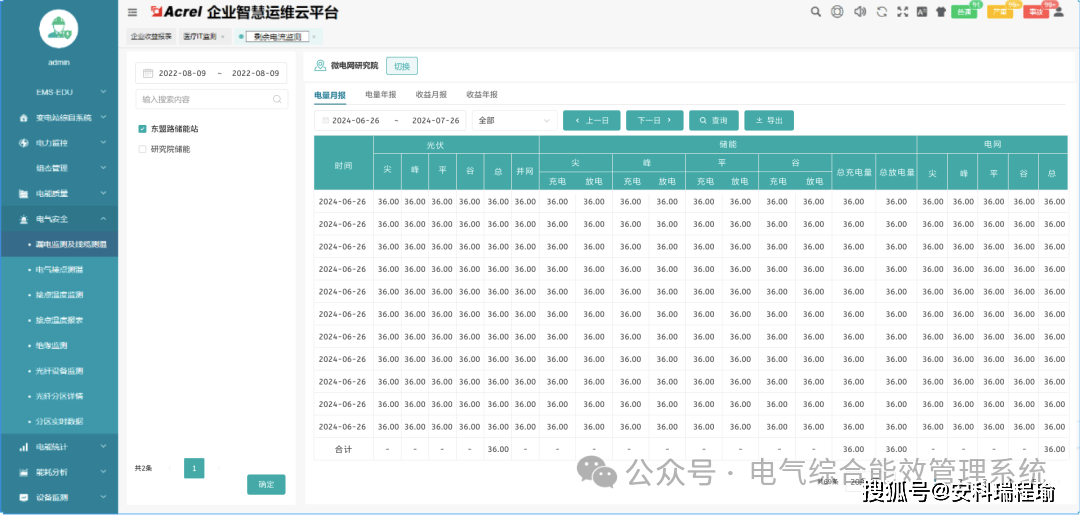Image resolution: width=1080 pixels, height=515 pixels.
Task: Switch to the 电量年报 tab
Action: pos(380,94)
